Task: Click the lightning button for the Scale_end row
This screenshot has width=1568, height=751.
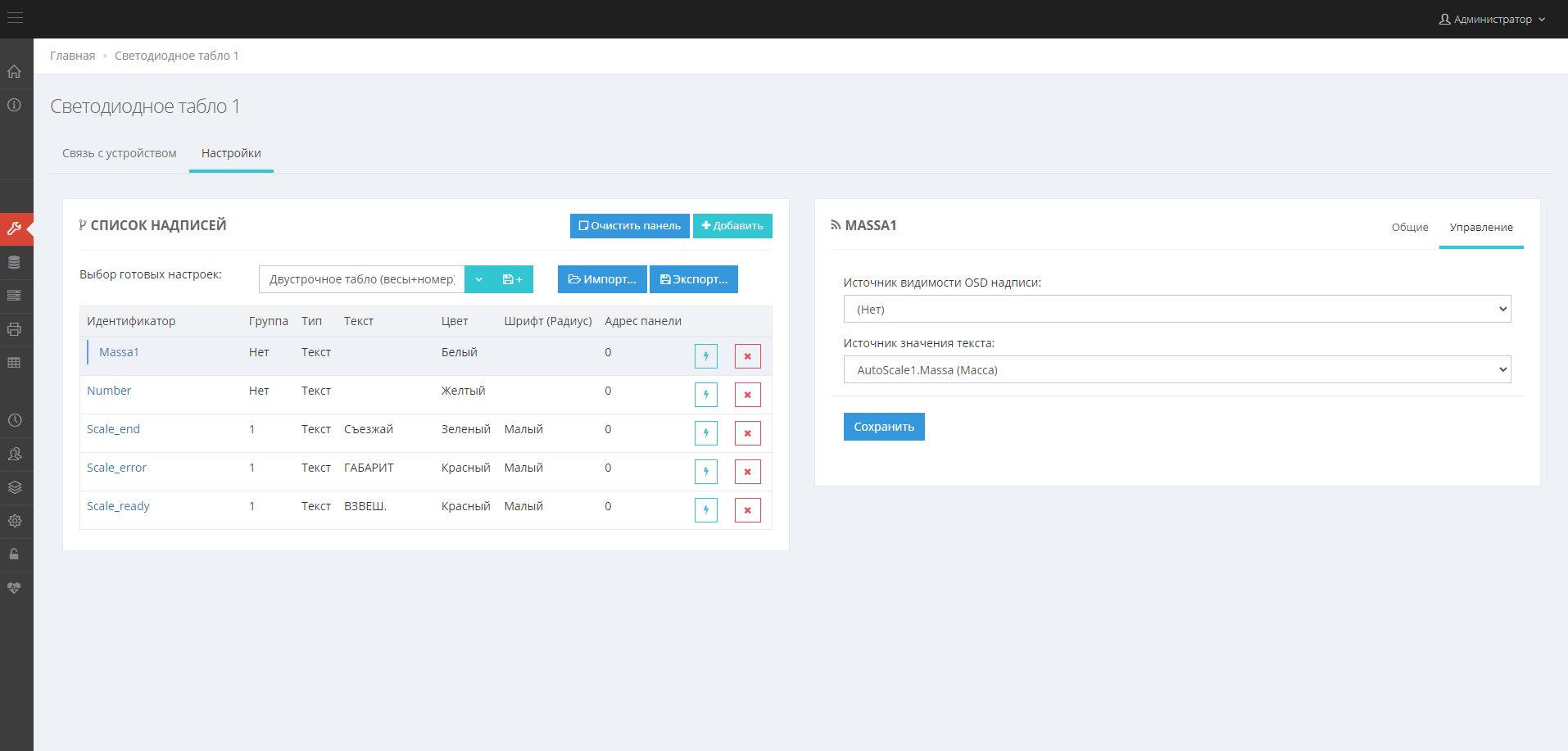Action: click(705, 433)
